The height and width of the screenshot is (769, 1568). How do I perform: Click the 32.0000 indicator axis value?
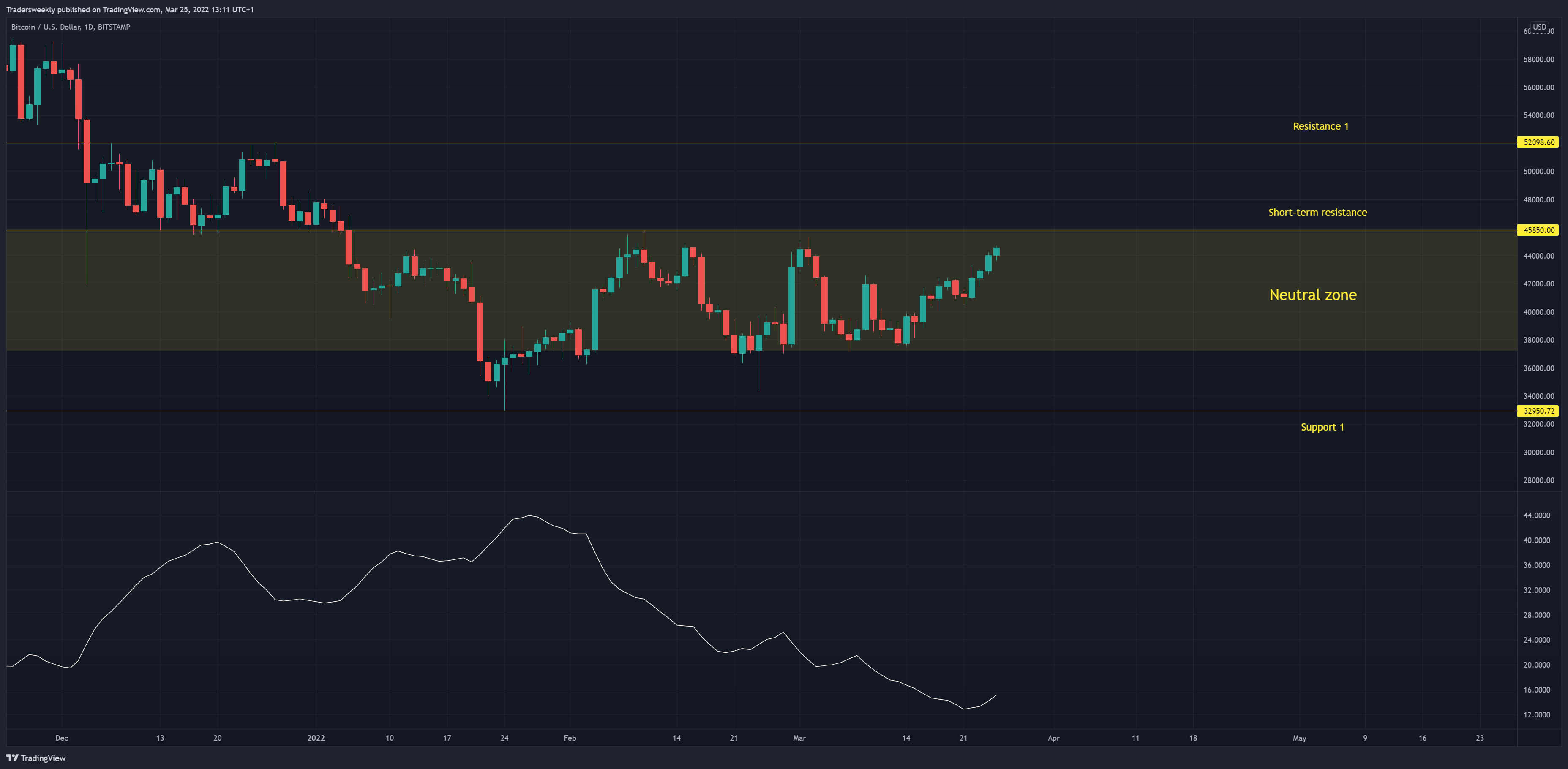[1537, 590]
